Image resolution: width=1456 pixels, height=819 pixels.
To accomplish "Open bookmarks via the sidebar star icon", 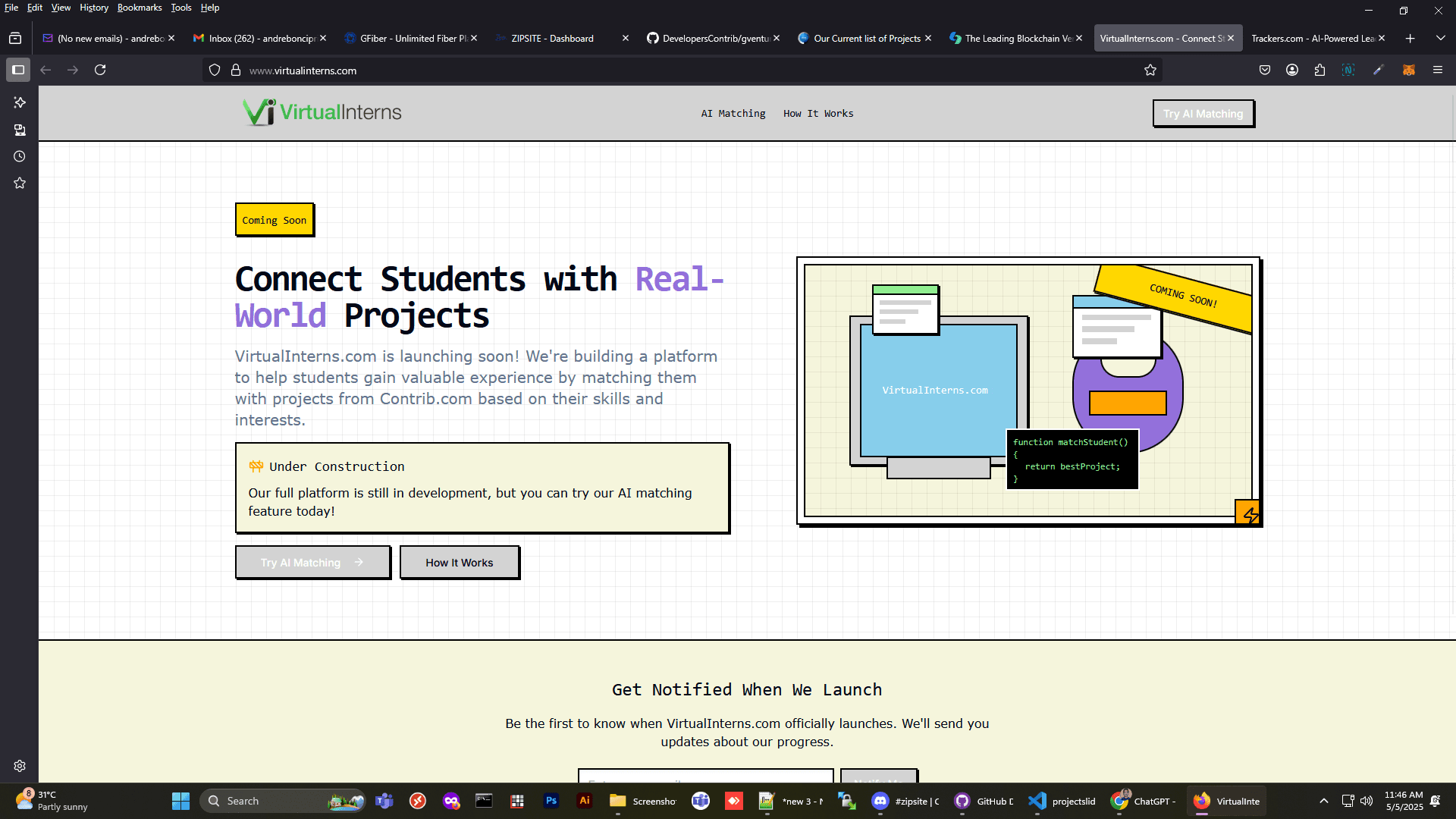I will point(19,183).
